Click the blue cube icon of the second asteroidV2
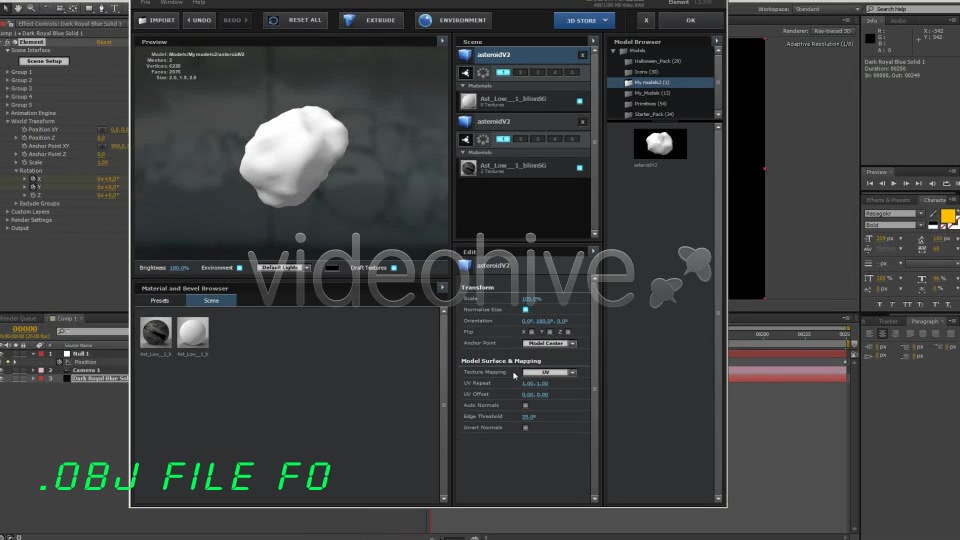Image resolution: width=960 pixels, height=540 pixels. click(465, 122)
